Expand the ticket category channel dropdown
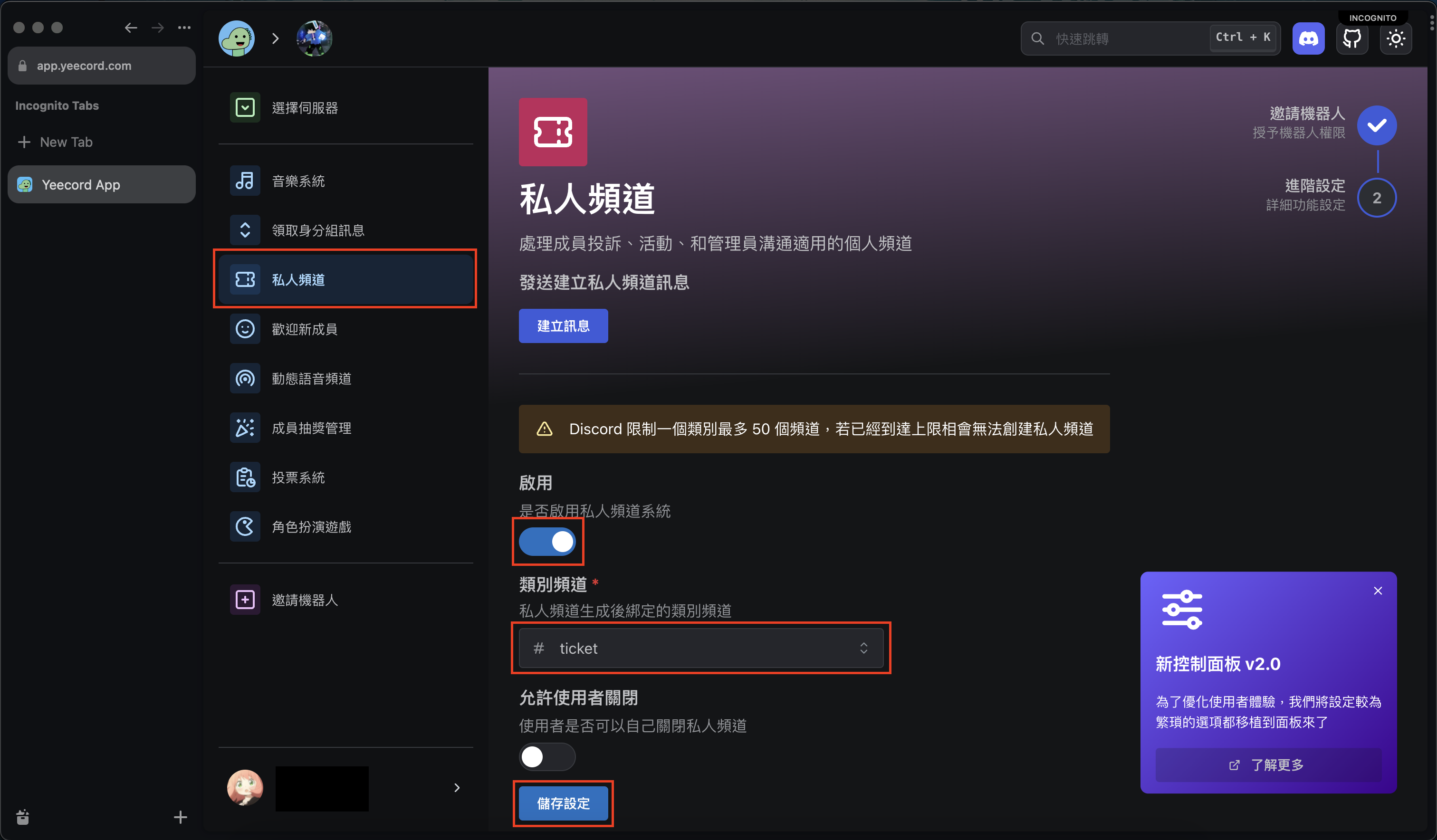Viewport: 1437px width, 840px height. (x=701, y=649)
